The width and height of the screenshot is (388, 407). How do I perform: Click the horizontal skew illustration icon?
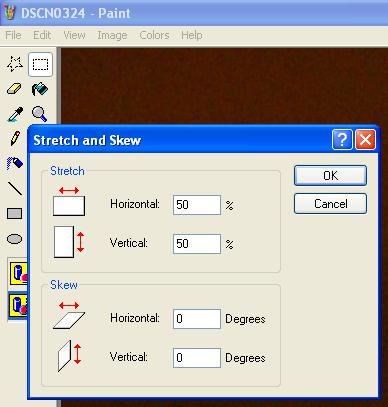tap(69, 315)
